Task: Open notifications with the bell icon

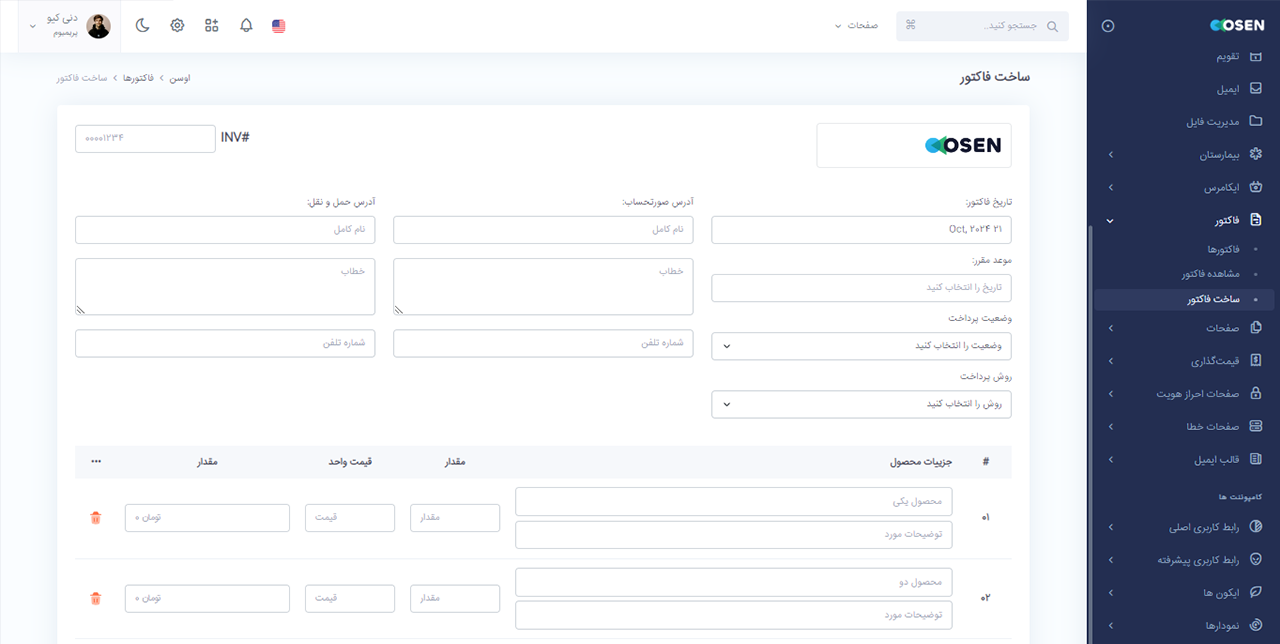Action: pyautogui.click(x=246, y=25)
